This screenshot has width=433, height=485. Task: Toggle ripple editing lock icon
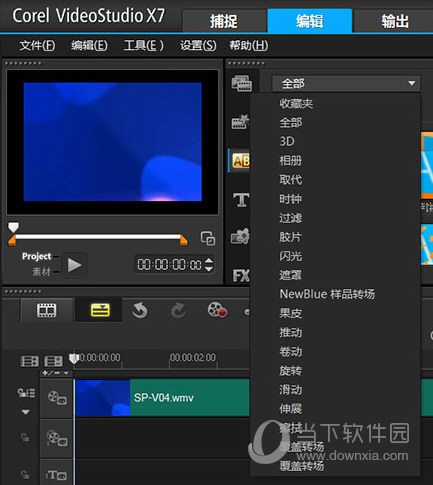[x=26, y=393]
